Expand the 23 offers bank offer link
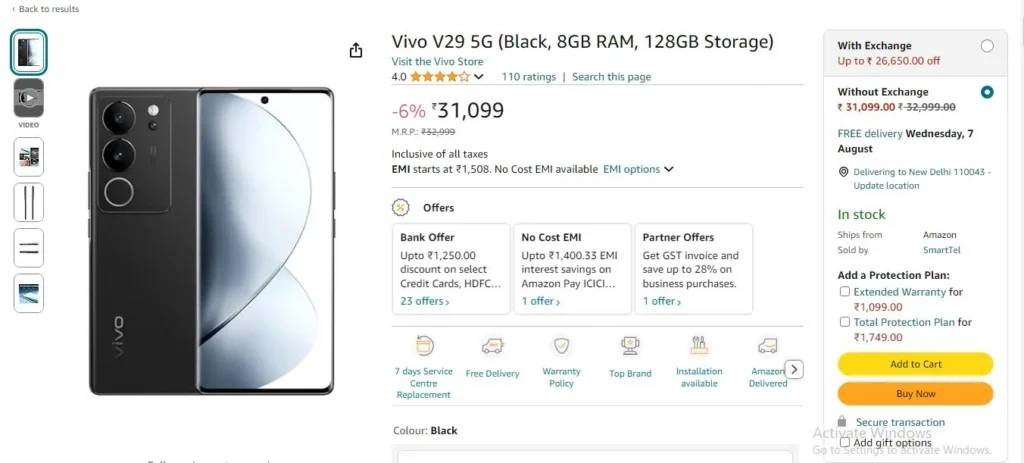Screen dimensions: 1024x463 tap(424, 301)
